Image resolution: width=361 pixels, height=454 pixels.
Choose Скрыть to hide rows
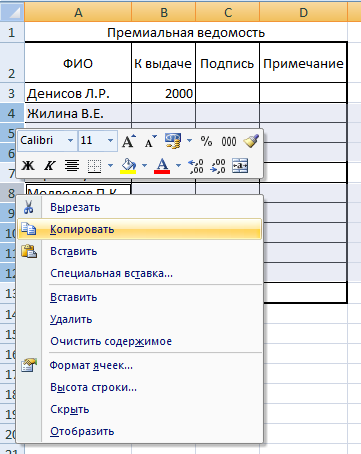click(x=139, y=409)
